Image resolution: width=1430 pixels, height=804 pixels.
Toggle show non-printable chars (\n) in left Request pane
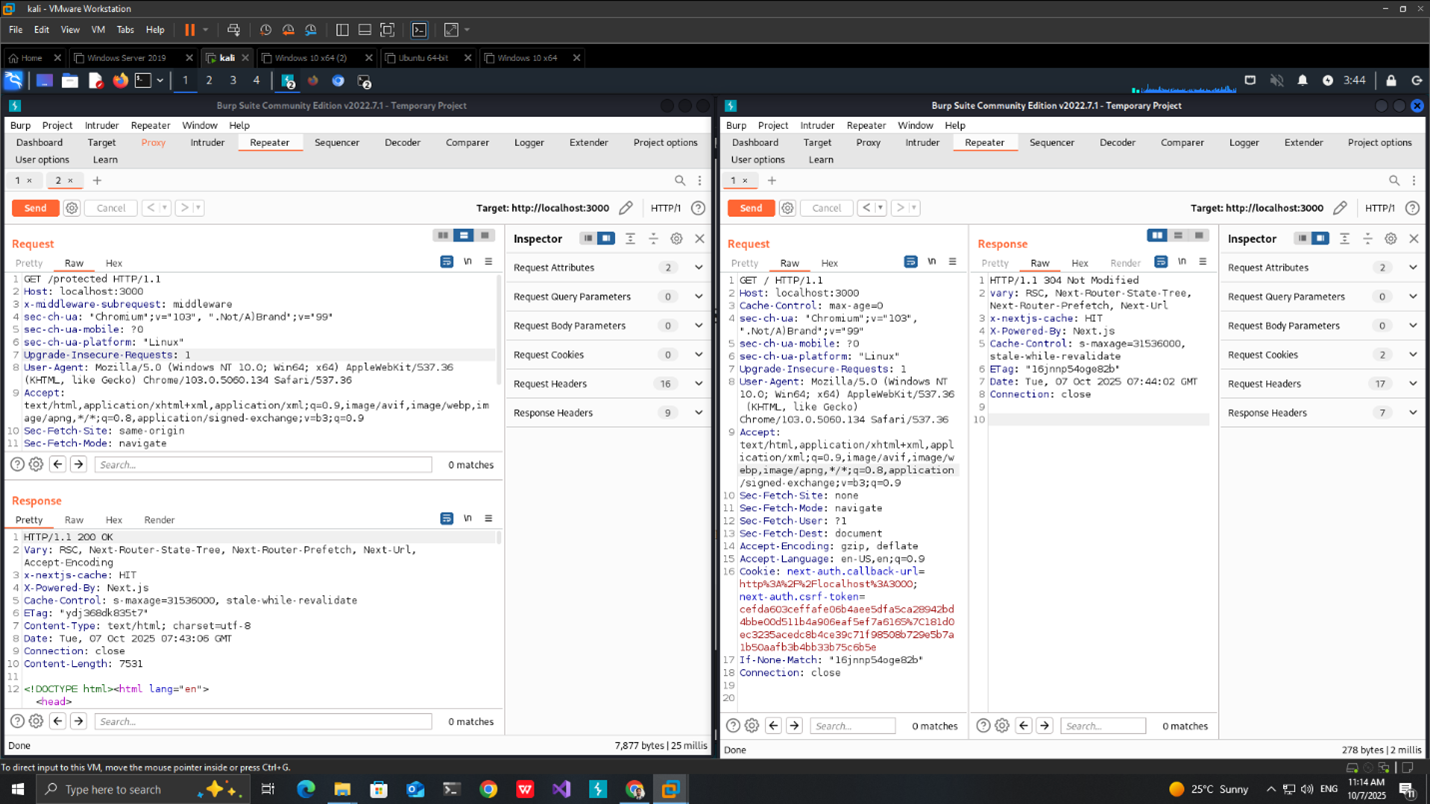[x=468, y=262]
